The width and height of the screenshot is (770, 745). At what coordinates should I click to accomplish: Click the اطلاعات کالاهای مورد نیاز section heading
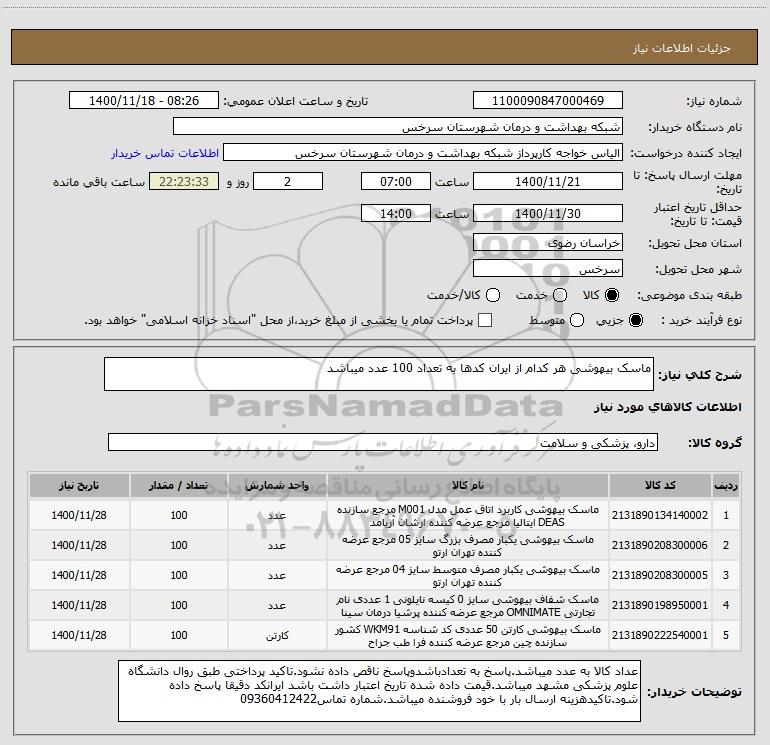coord(668,407)
